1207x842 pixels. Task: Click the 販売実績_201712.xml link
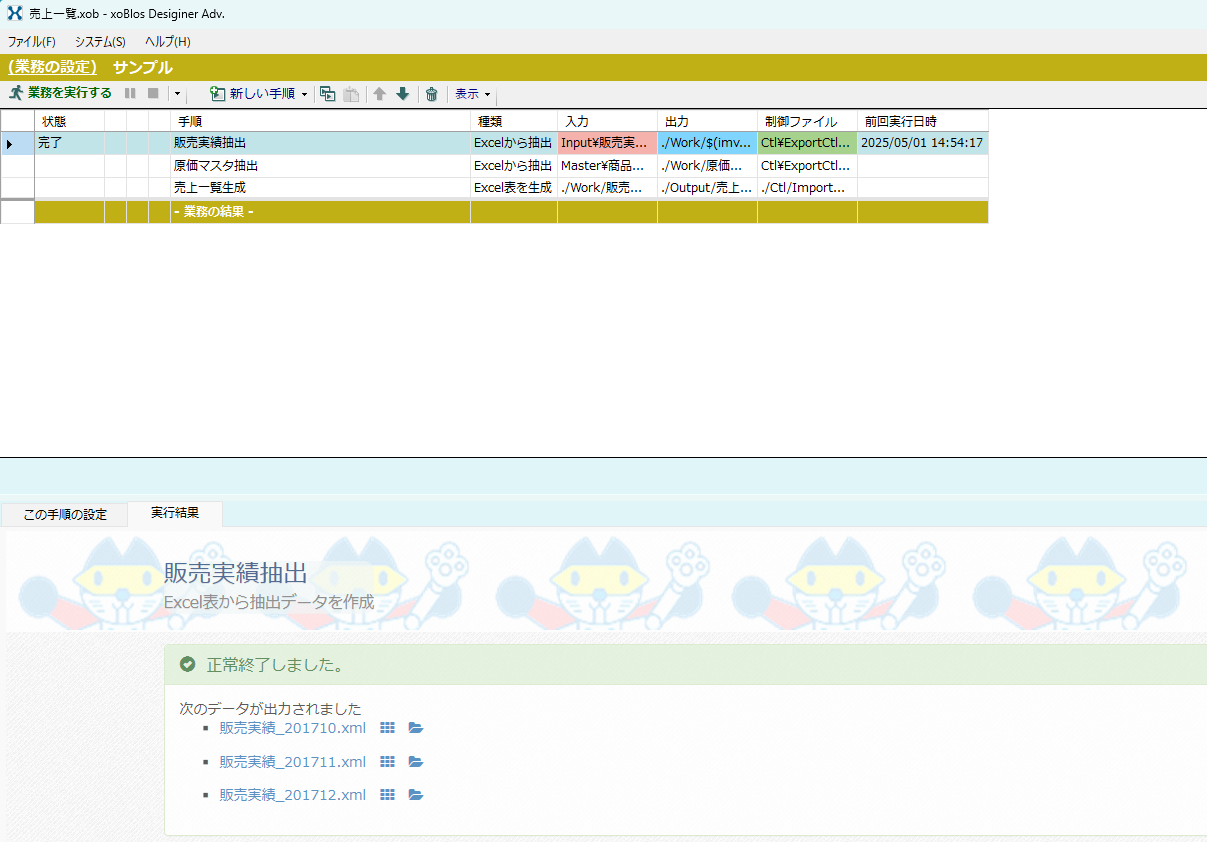coord(292,795)
